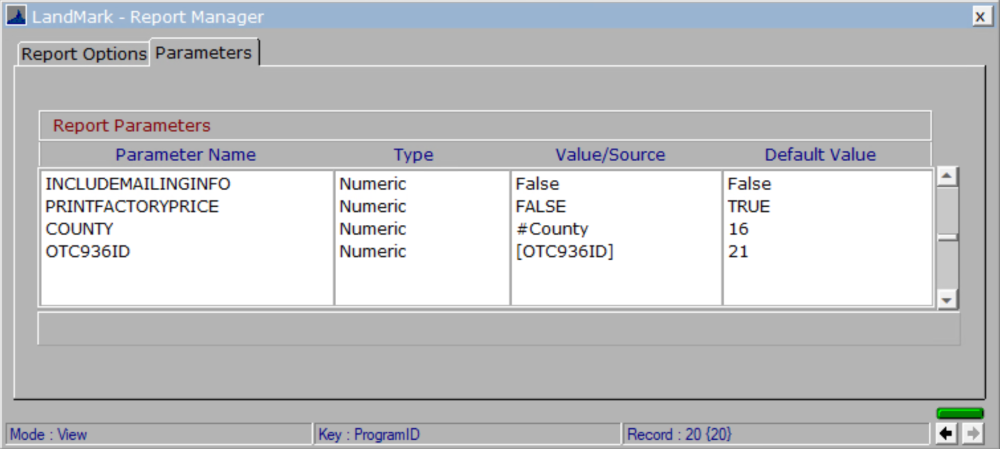Click the Key : ProgramID status field
1000x449 pixels.
coord(467,434)
